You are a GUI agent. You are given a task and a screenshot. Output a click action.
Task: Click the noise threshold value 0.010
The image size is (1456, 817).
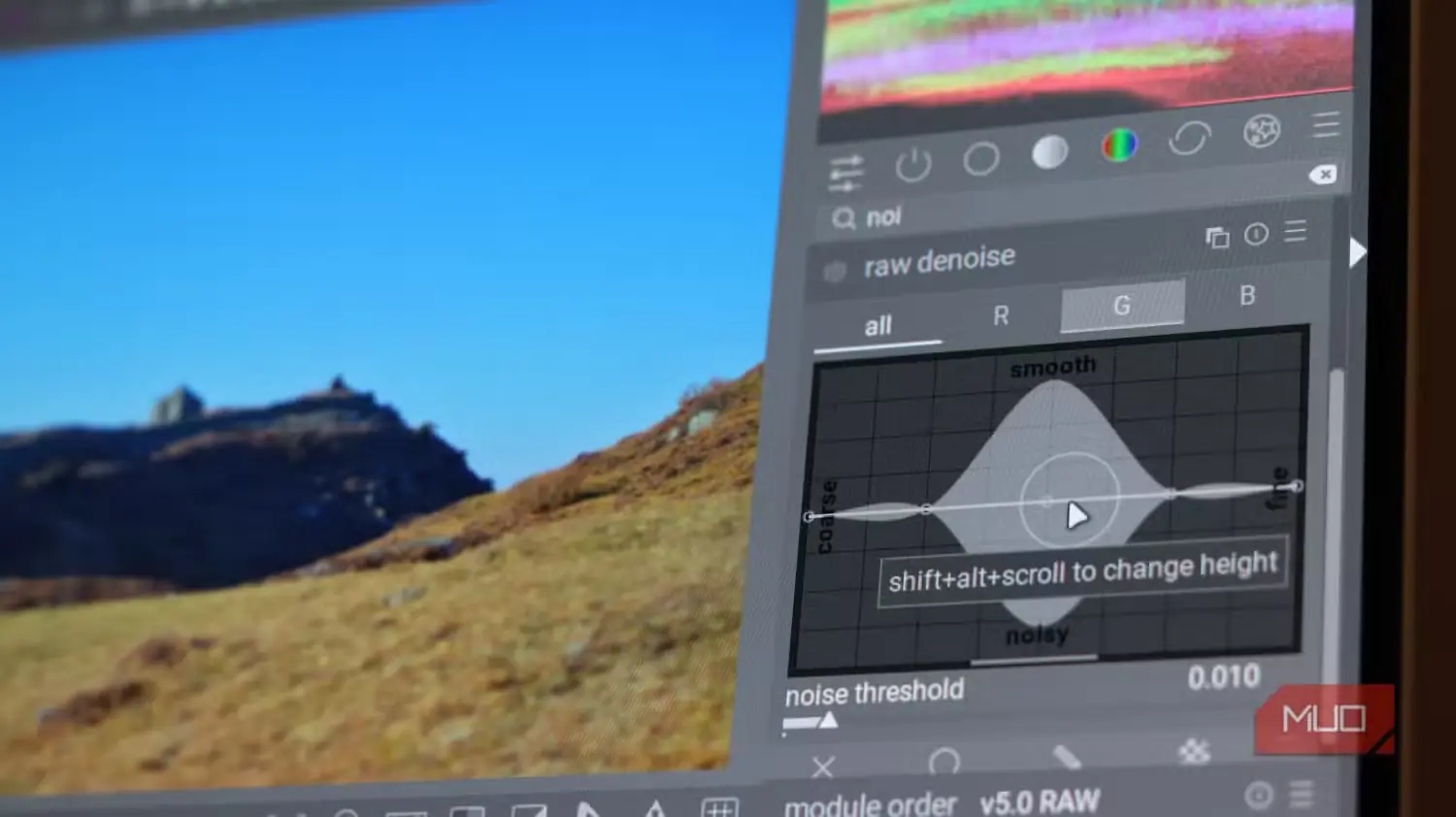point(1223,677)
